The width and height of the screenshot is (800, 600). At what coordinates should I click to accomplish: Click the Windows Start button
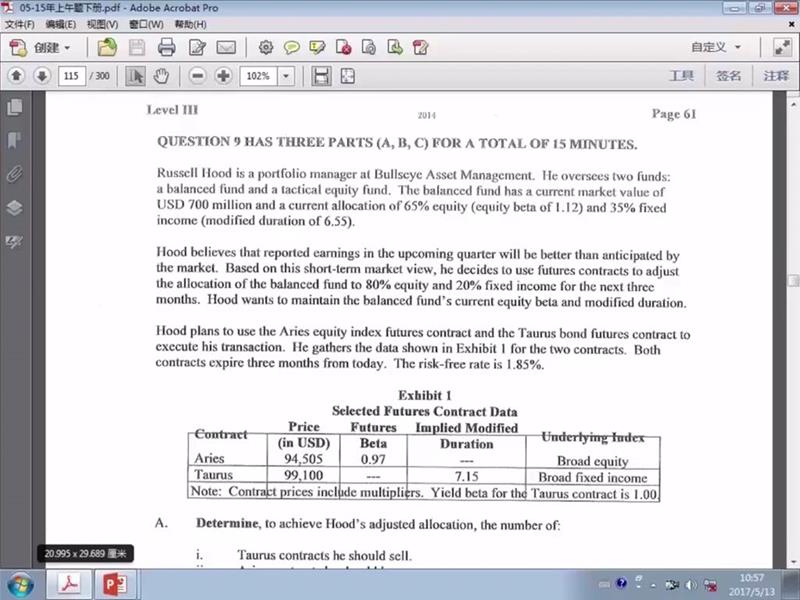(20, 585)
